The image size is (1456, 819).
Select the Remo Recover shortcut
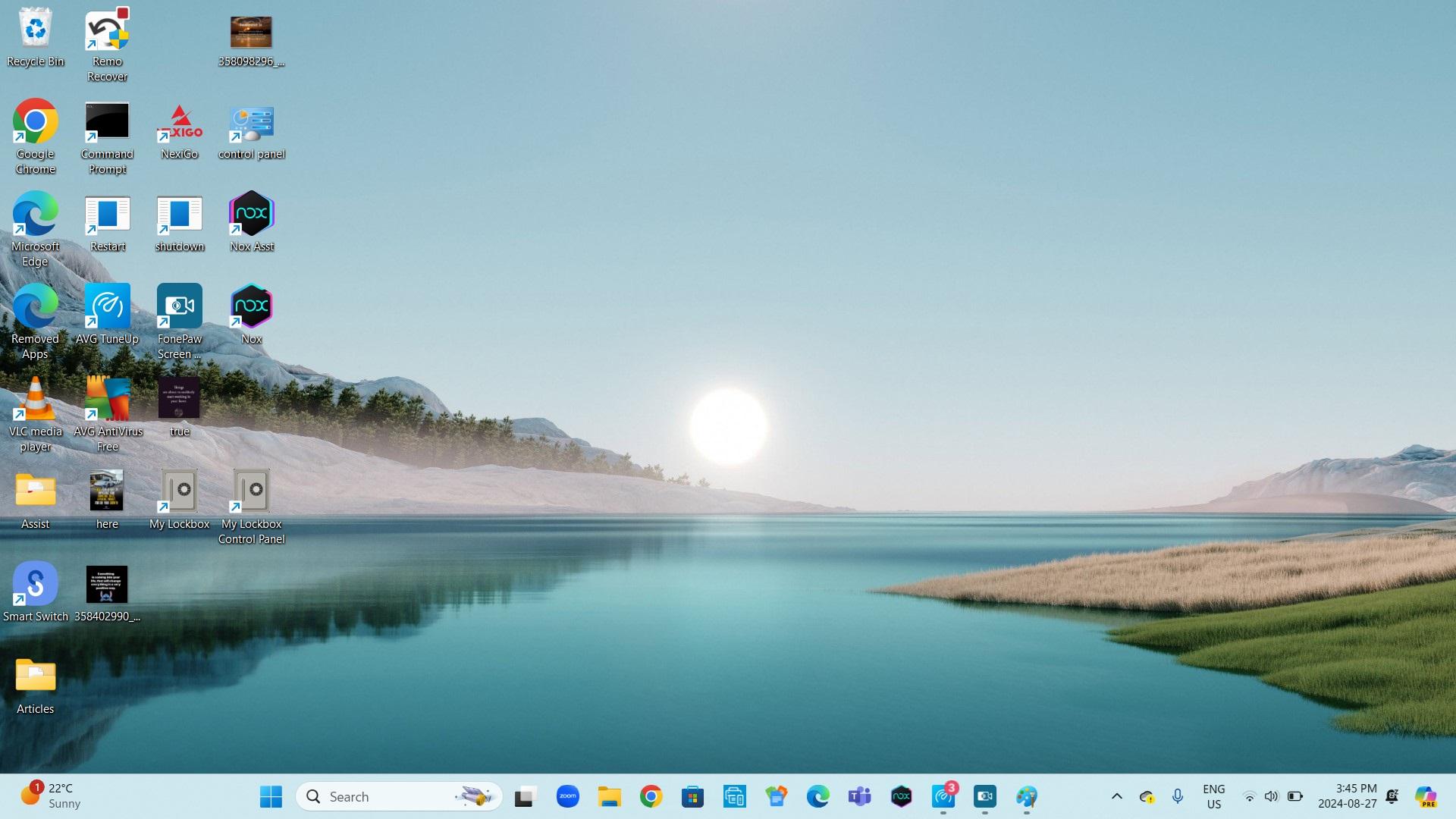(x=107, y=45)
